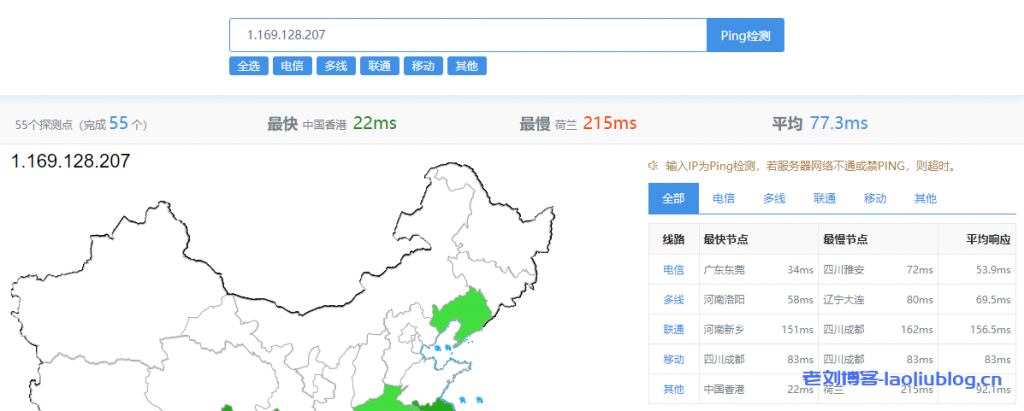This screenshot has height=411, width=1024.
Task: Switch to the 多线 tab in results panel
Action: 774,199
